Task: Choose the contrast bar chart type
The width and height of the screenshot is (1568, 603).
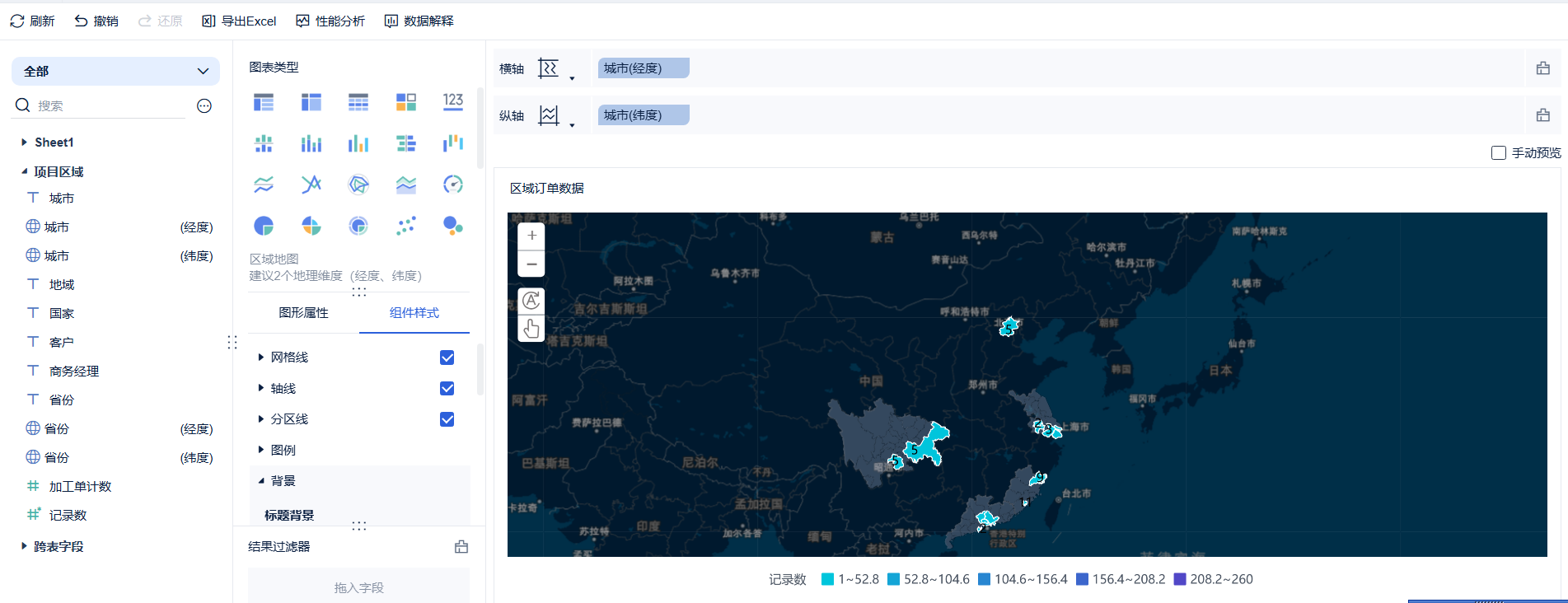Action: coord(406,143)
